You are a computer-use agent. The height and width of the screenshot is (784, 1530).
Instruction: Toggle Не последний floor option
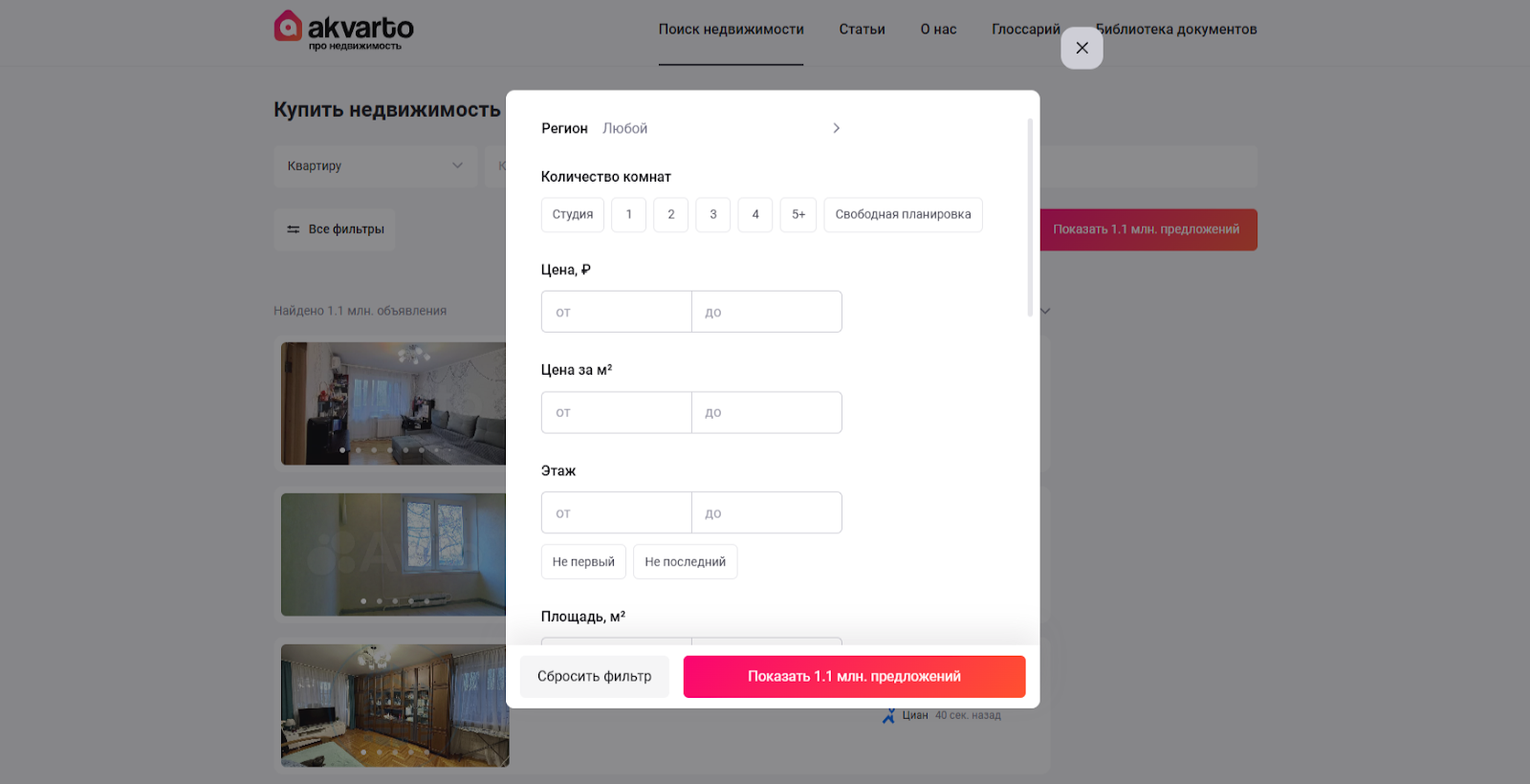[x=685, y=561]
